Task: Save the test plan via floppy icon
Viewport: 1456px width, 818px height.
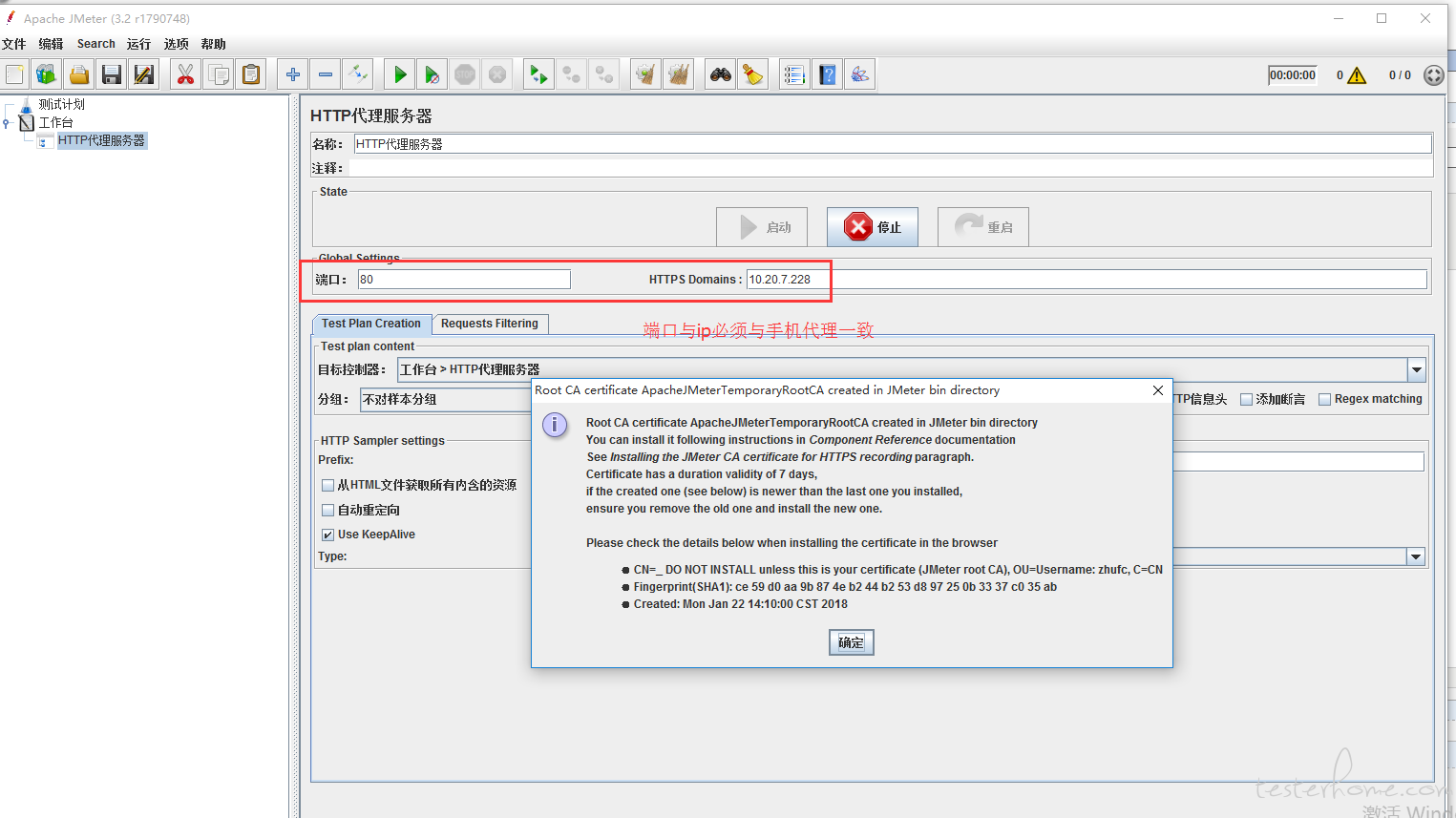Action: point(112,74)
